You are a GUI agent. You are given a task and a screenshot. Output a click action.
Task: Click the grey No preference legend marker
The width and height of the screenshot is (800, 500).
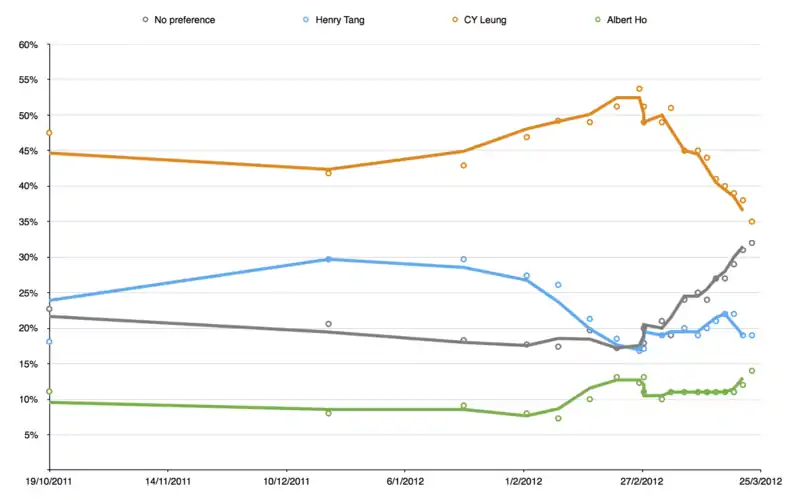(146, 20)
